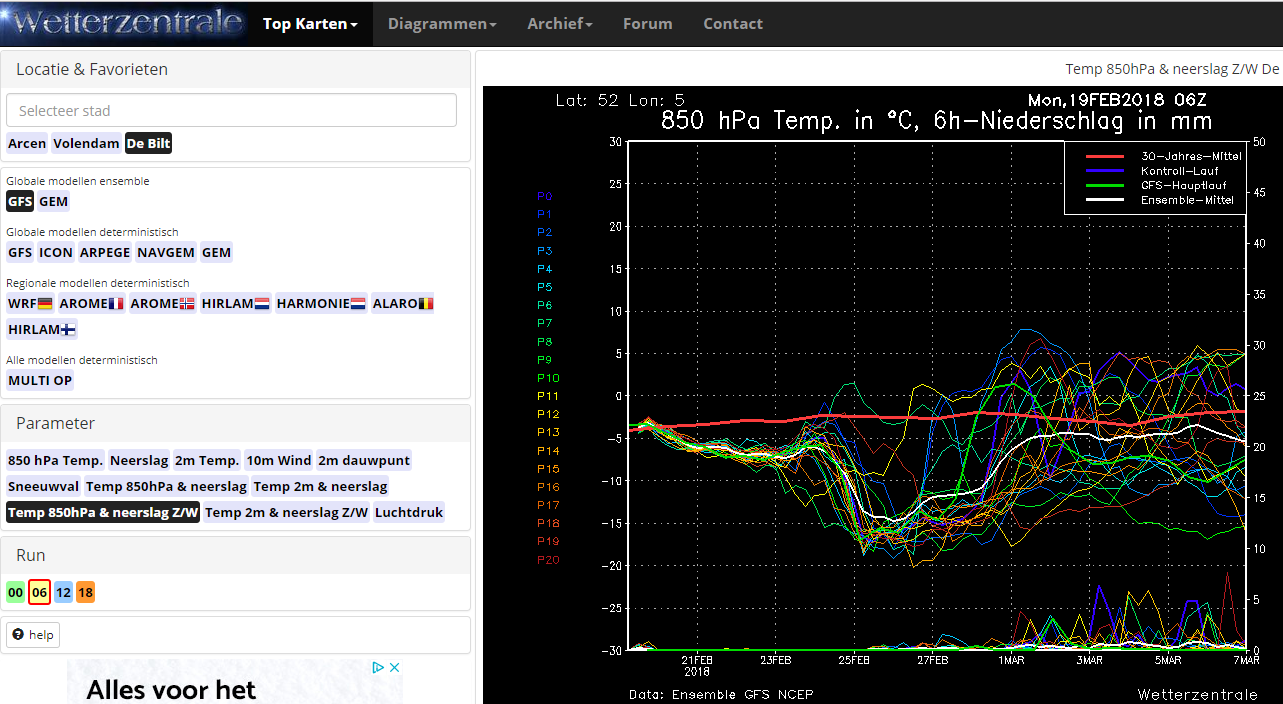Choose AROME model with Norwegian flag
The height and width of the screenshot is (704, 1283).
163,303
